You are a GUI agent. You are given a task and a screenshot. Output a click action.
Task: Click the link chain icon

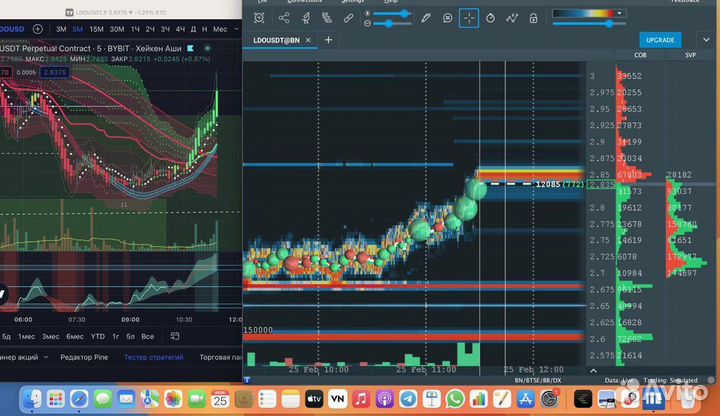347,18
